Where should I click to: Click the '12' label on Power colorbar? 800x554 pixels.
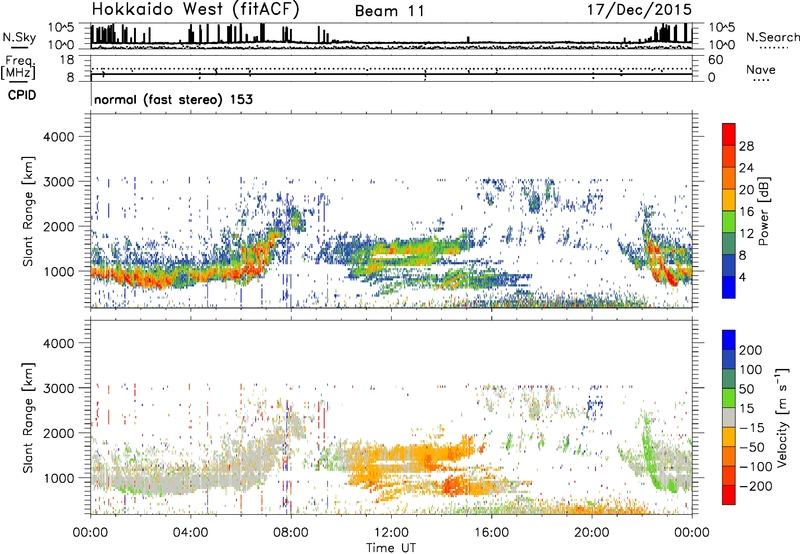click(x=746, y=234)
